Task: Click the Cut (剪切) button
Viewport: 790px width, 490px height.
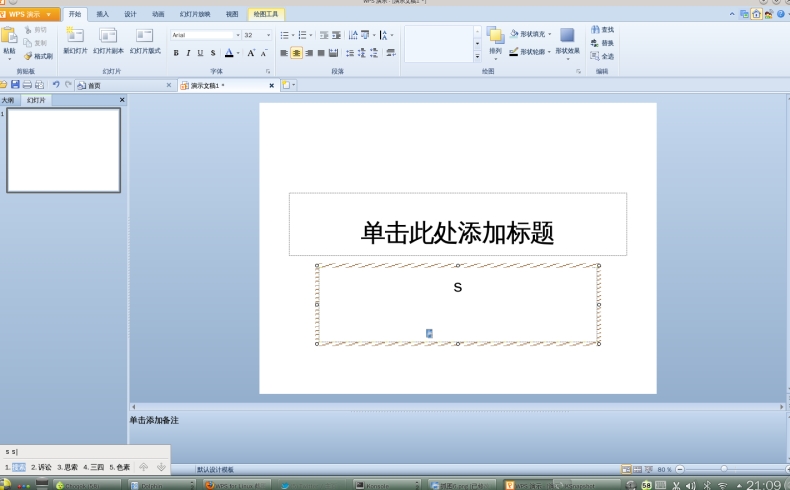Action: [x=35, y=30]
